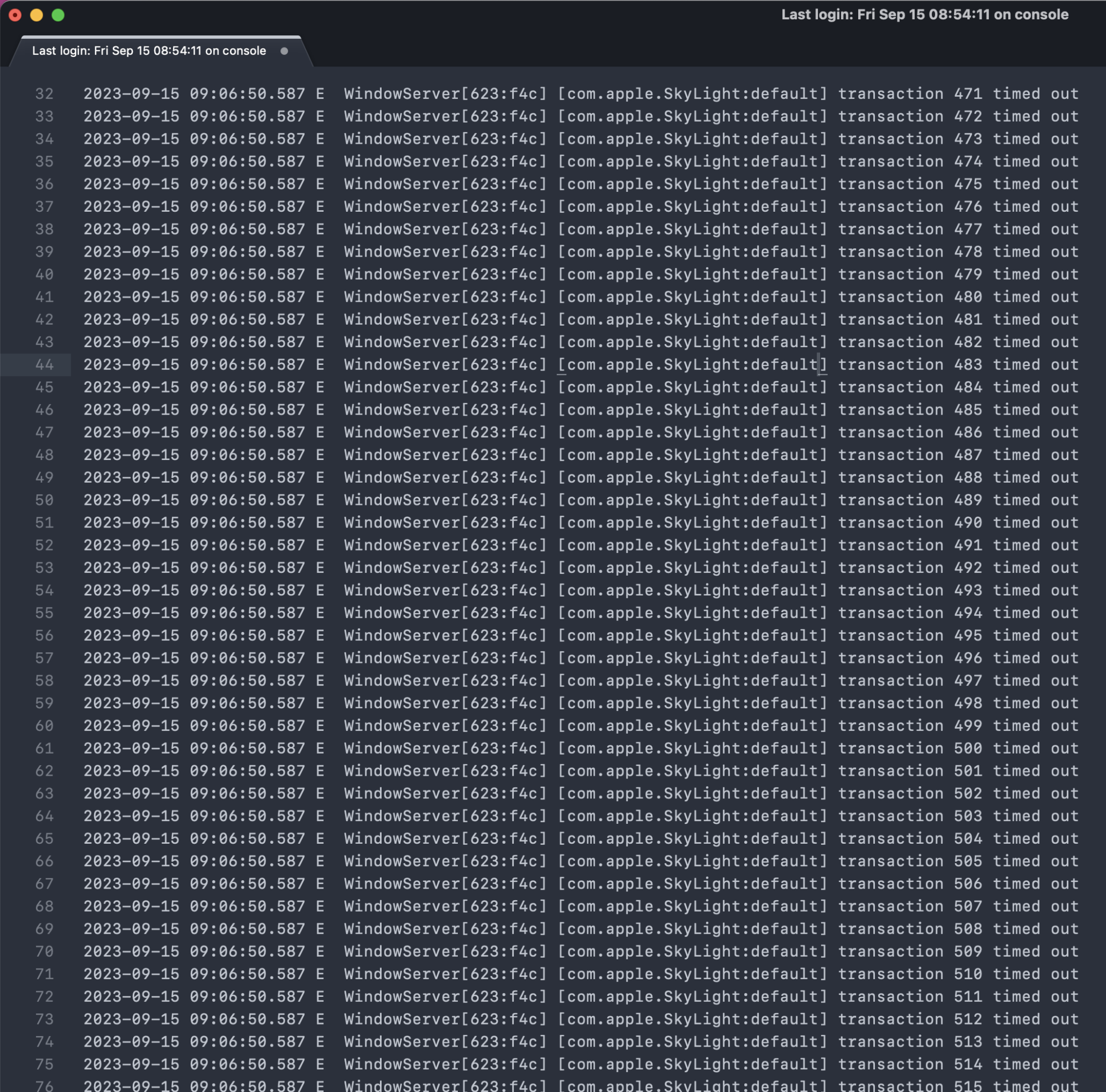Click transaction number 495
The image size is (1106, 1092).
pos(968,635)
